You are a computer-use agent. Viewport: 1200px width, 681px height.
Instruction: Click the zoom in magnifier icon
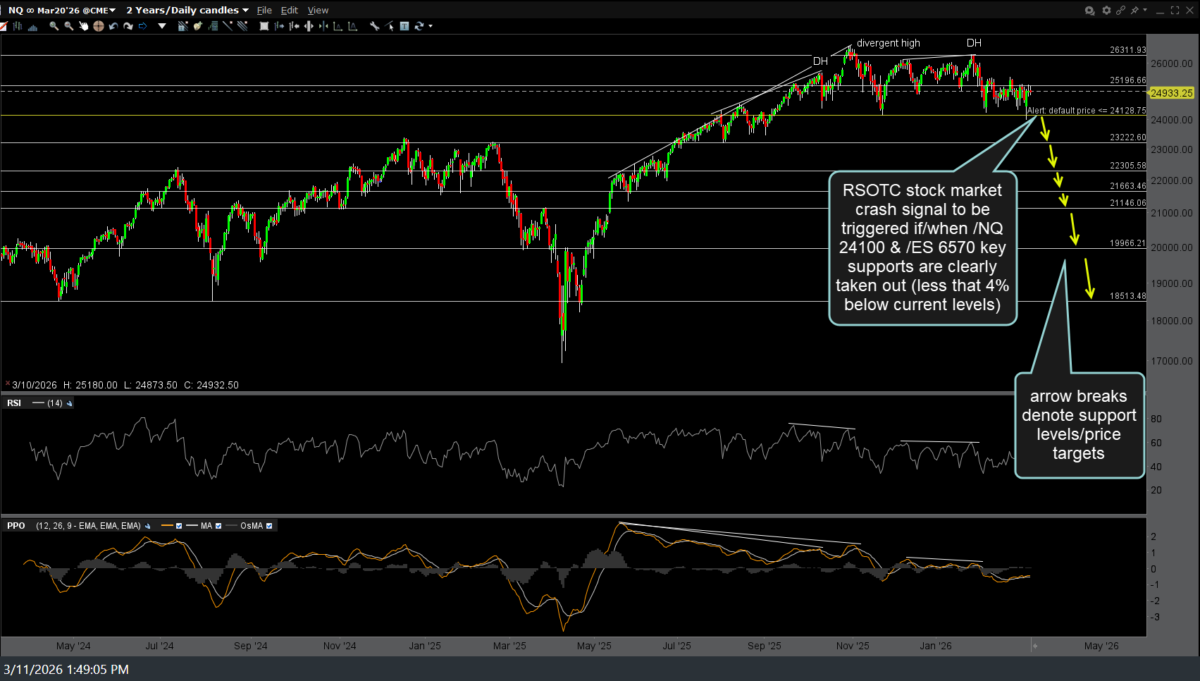(53, 26)
